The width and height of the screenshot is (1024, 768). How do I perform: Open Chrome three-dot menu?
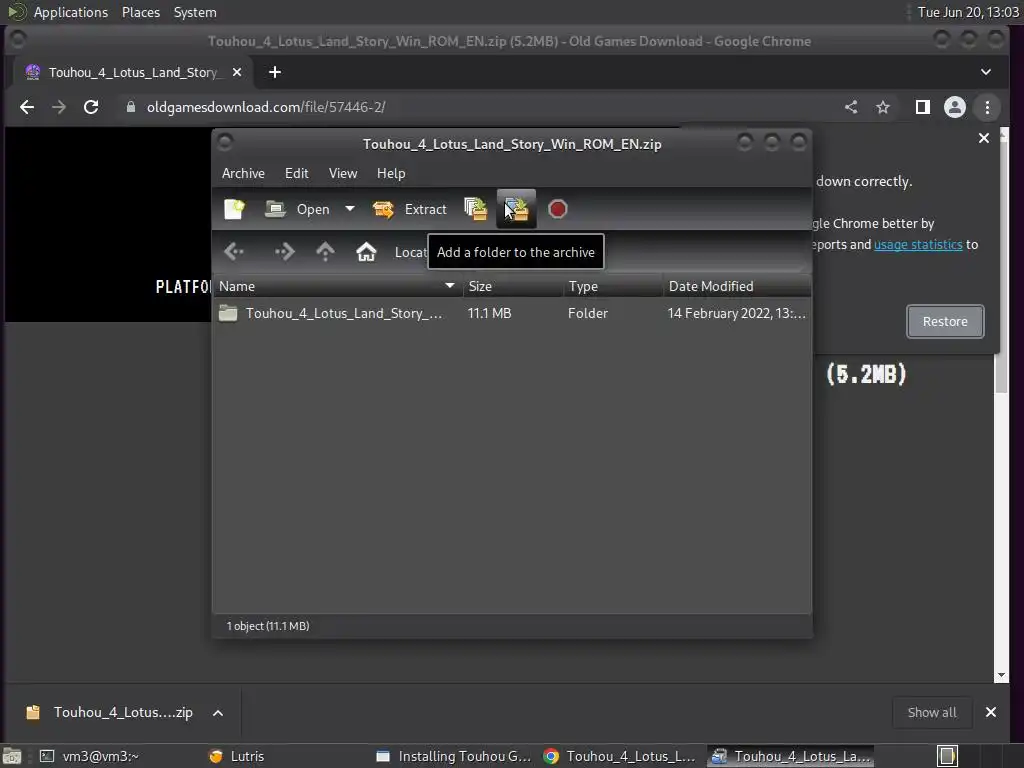pos(987,107)
